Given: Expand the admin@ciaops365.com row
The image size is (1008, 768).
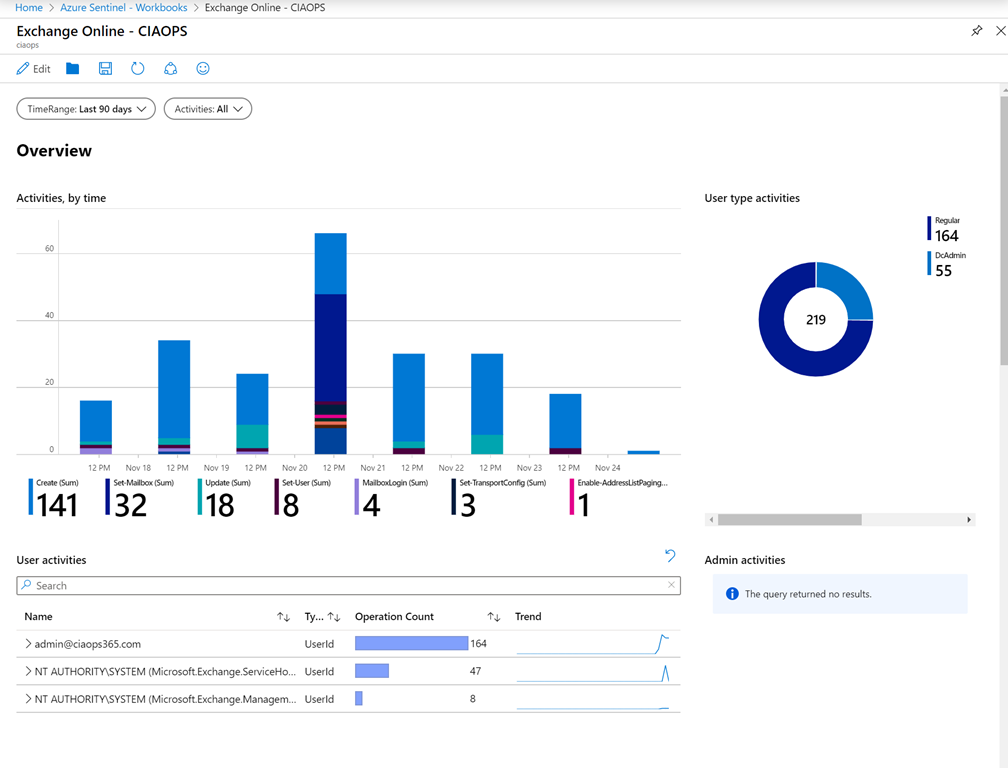Looking at the screenshot, I should [x=27, y=644].
